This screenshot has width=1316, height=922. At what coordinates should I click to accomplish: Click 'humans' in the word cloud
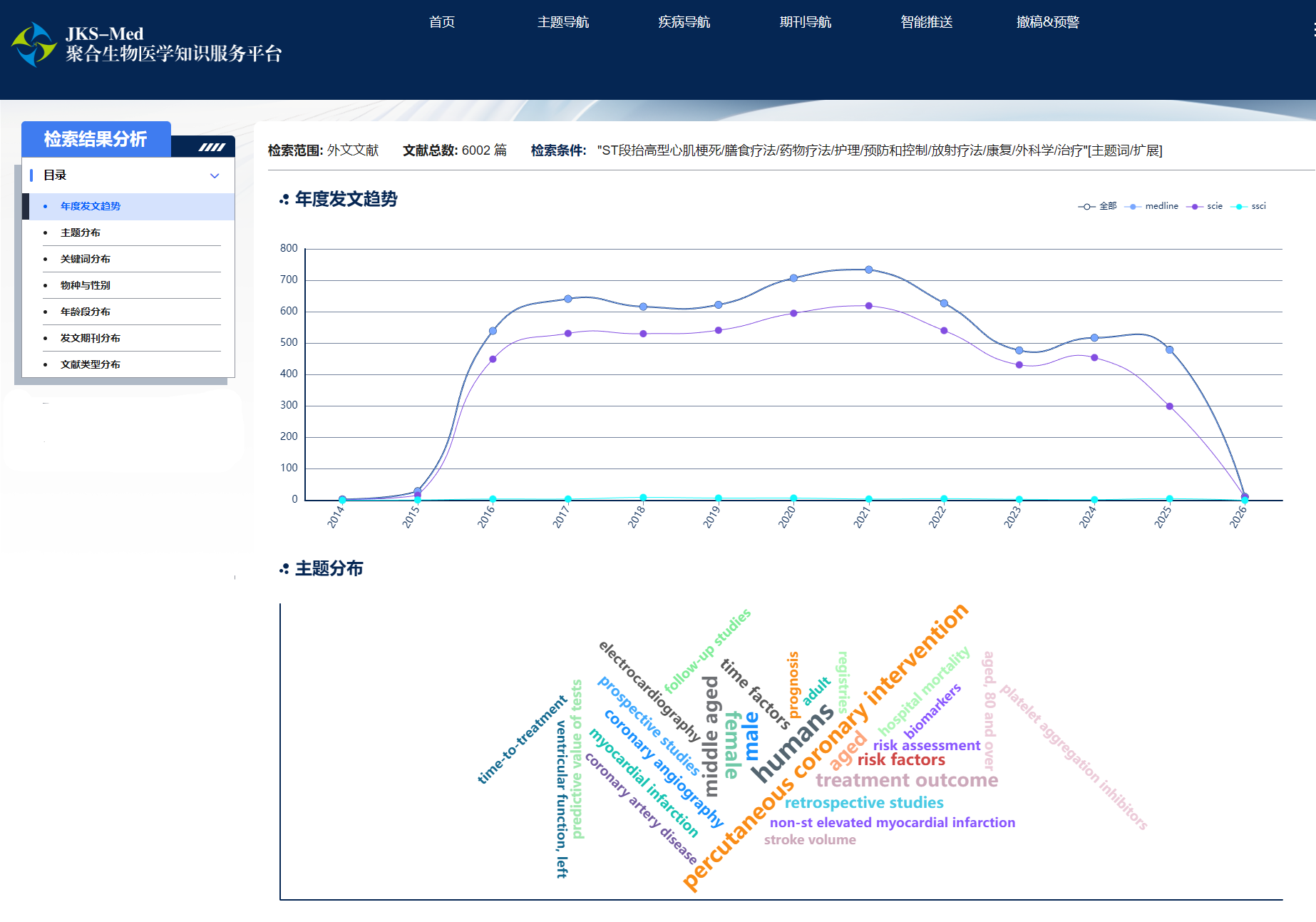792,742
